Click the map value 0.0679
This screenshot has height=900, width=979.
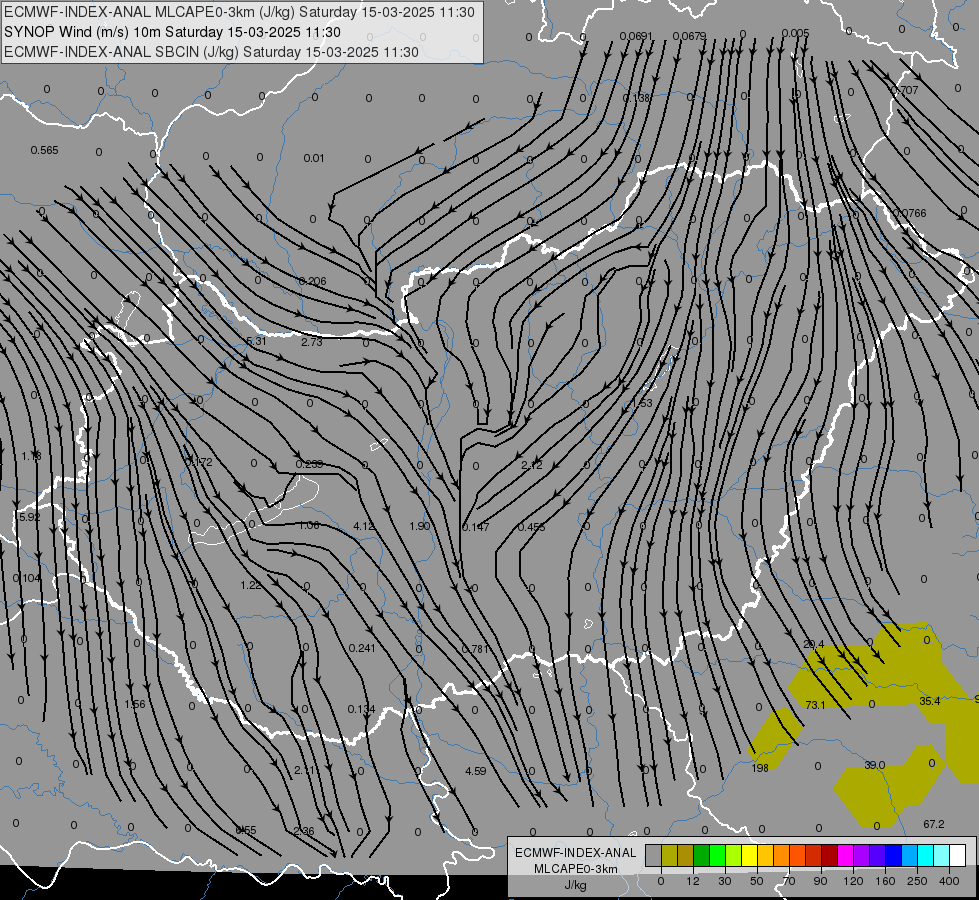(689, 36)
